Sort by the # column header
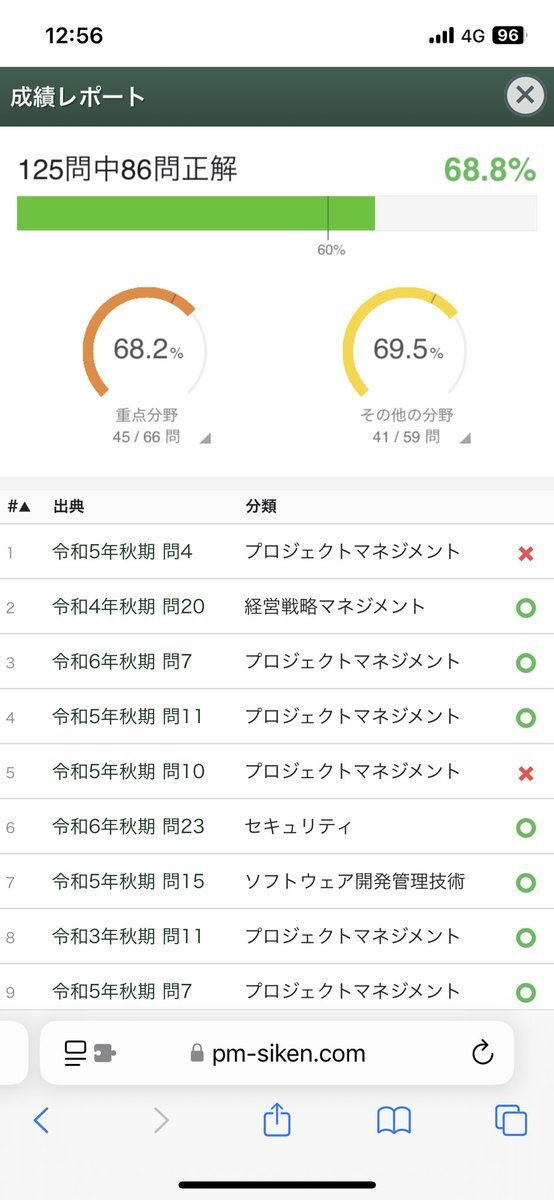 click(19, 506)
